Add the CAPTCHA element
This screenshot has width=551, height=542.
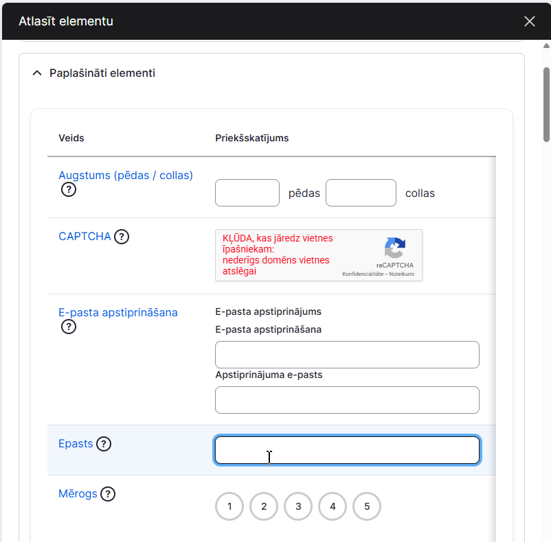[85, 237]
